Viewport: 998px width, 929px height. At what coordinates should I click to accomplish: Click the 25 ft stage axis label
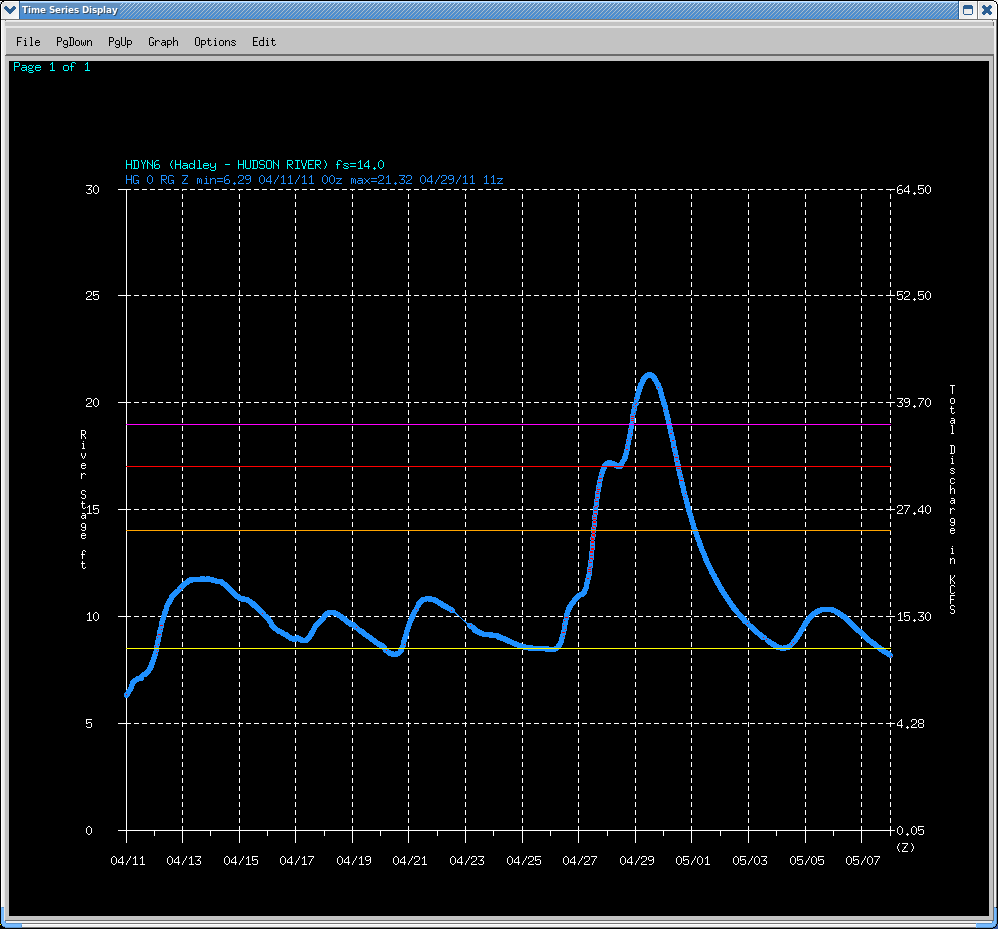pos(92,295)
